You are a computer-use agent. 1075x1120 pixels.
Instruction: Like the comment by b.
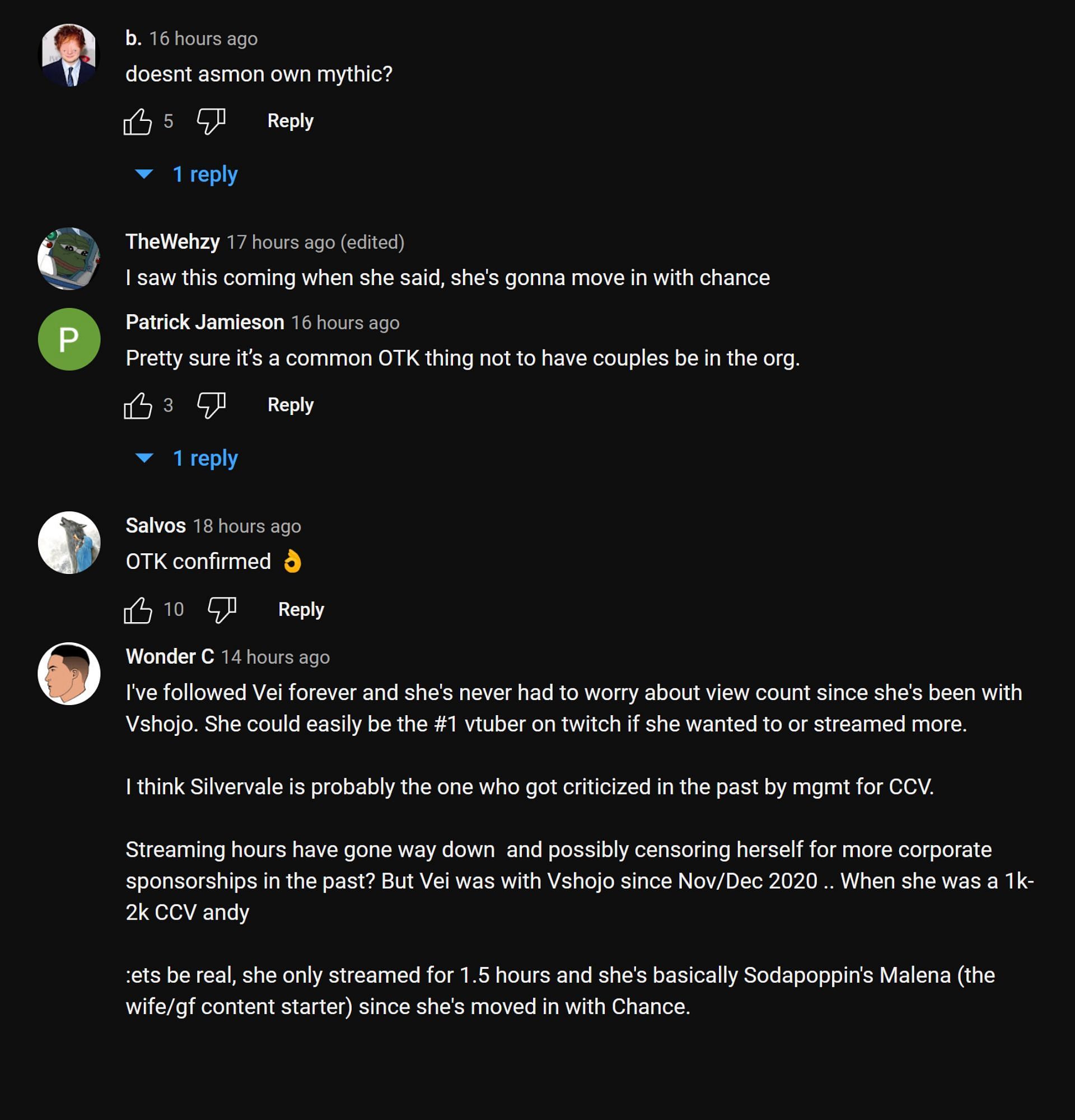coord(138,121)
